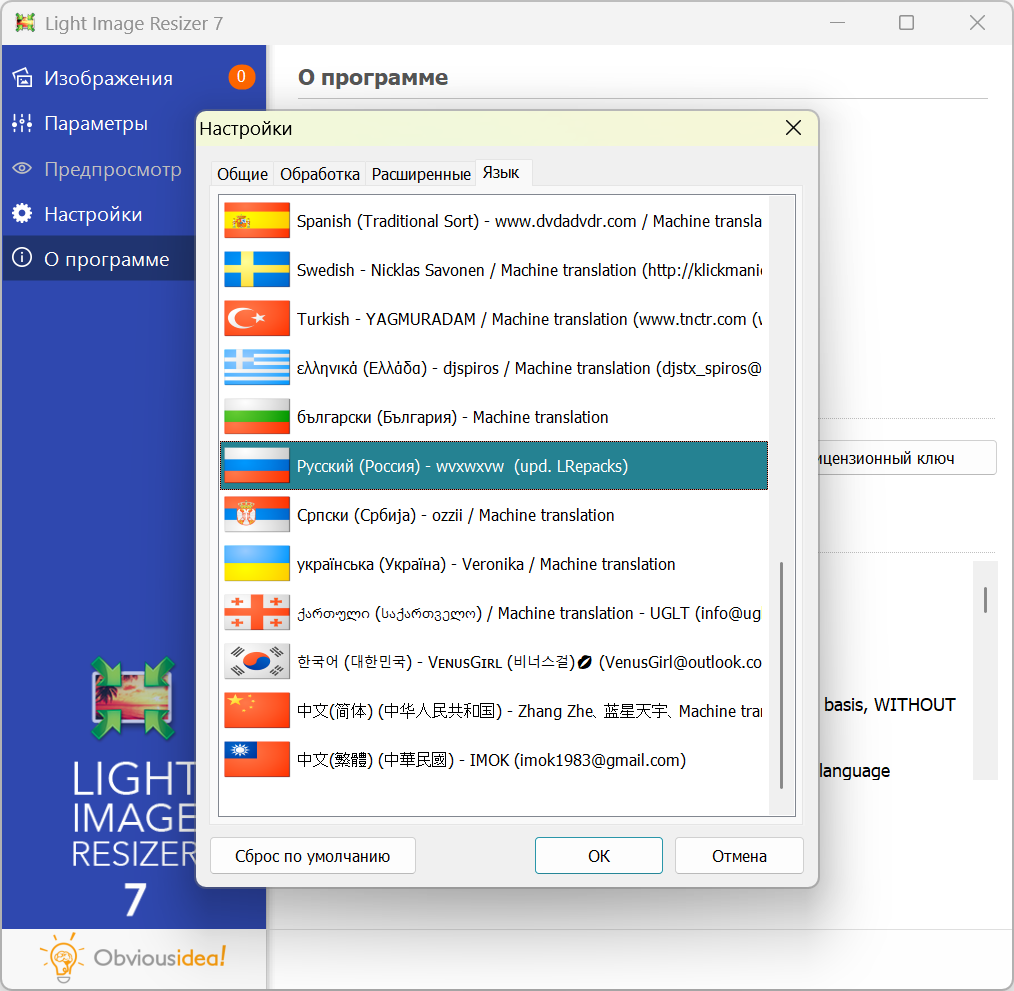This screenshot has height=991, width=1014.
Task: Click the О программе page heading
Action: click(x=372, y=77)
